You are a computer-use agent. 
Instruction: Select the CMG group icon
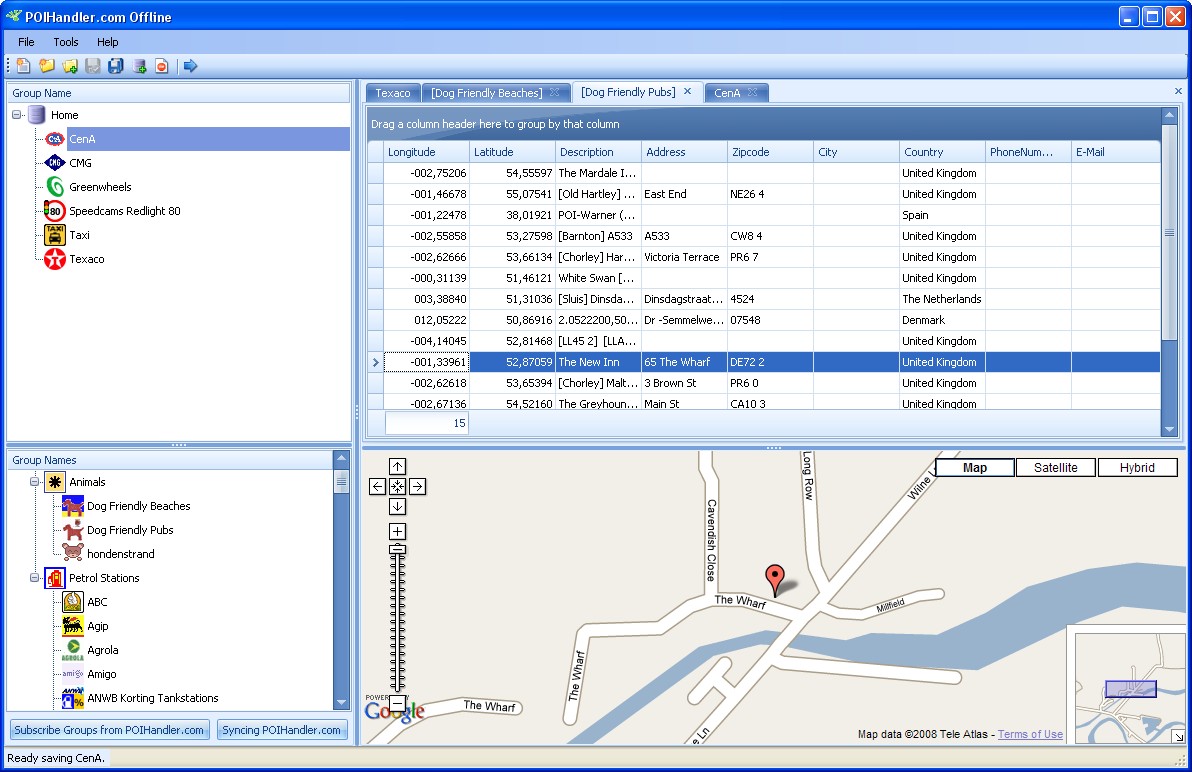pos(55,163)
